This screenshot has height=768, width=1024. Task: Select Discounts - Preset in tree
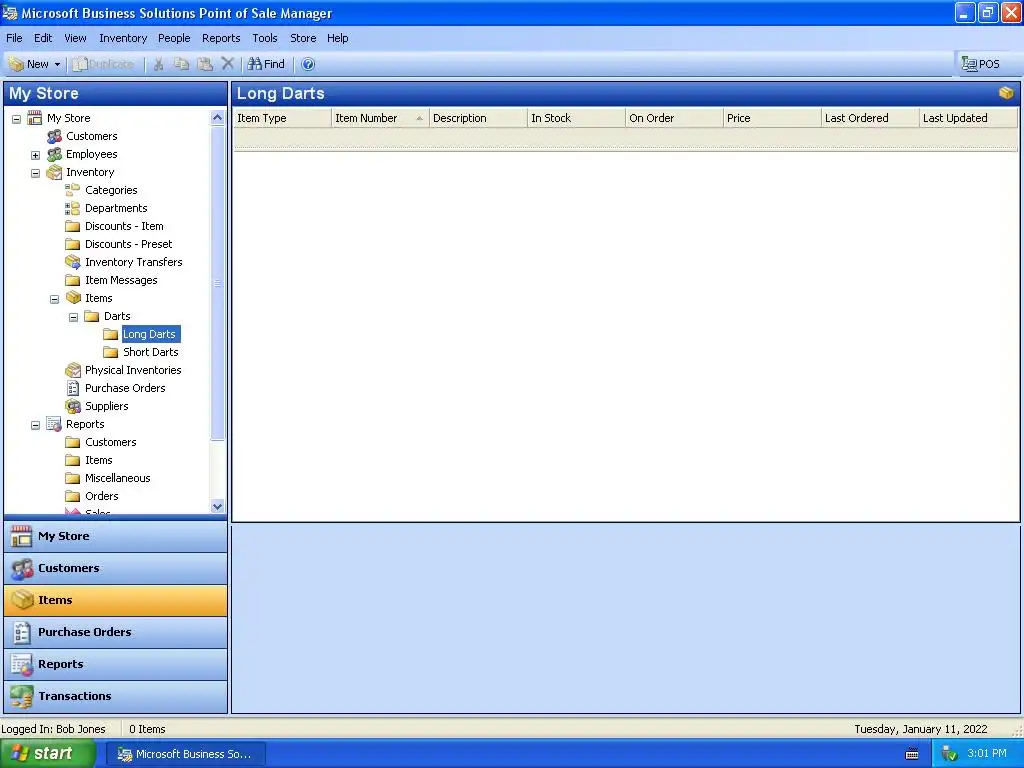tap(129, 244)
